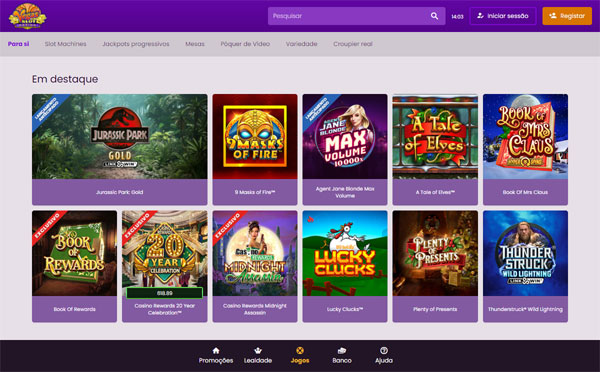Open Lucky Clucks game thumbnail
Viewport: 600px width, 372px height.
[345, 253]
